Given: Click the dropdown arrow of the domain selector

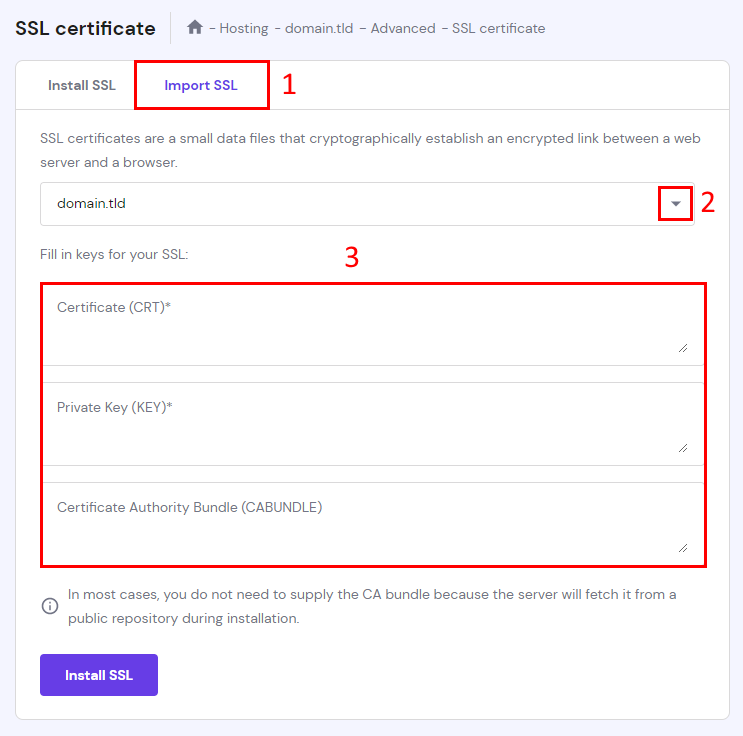Looking at the screenshot, I should point(676,204).
